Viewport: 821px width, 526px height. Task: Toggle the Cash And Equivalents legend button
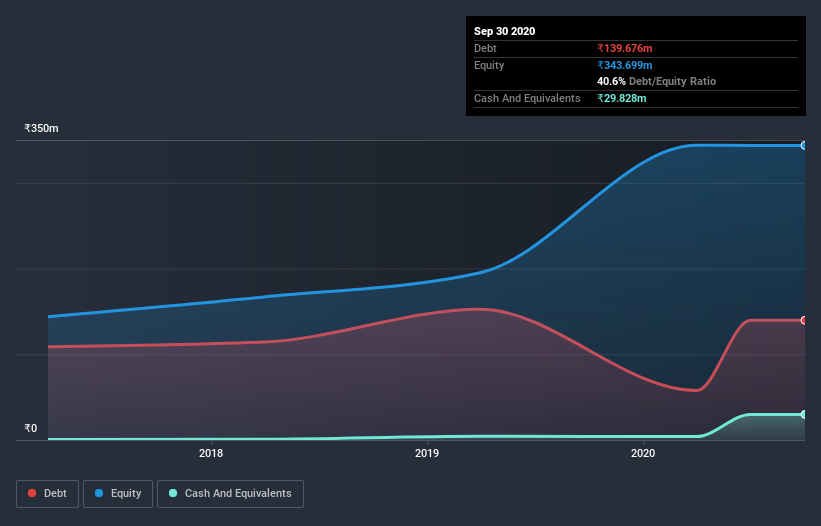coord(230,494)
